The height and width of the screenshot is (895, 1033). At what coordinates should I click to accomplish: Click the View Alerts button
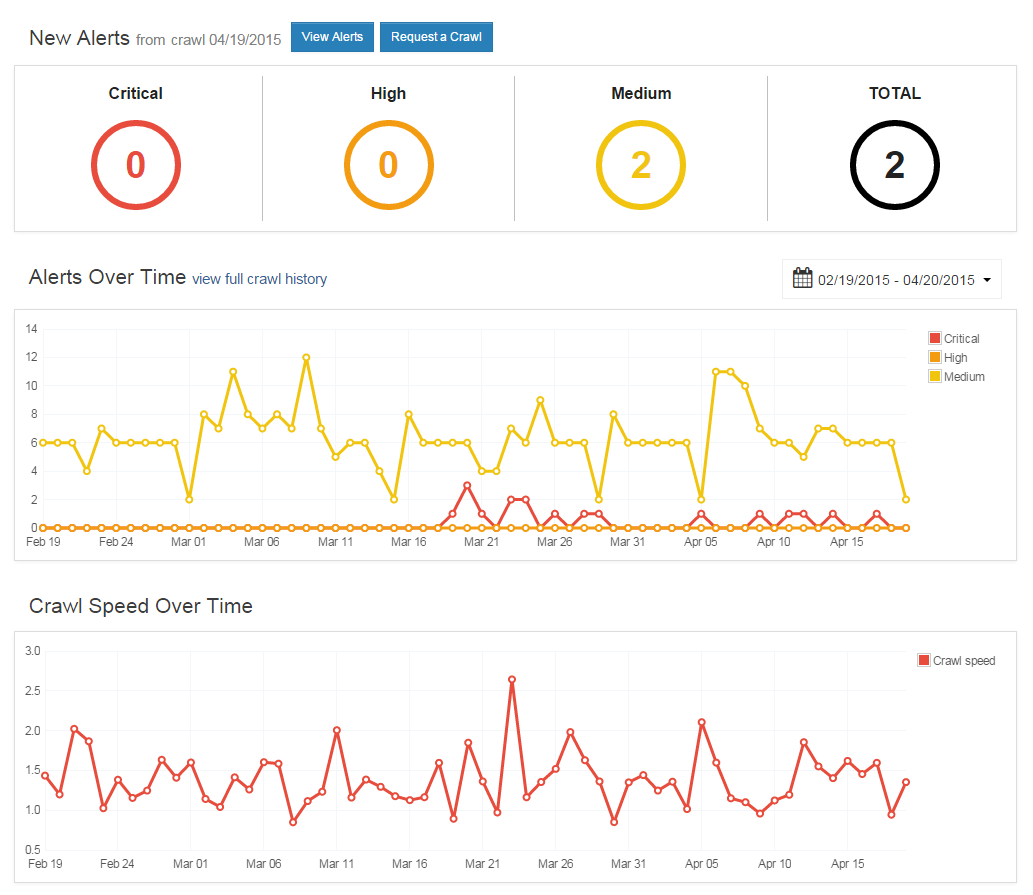coord(332,37)
